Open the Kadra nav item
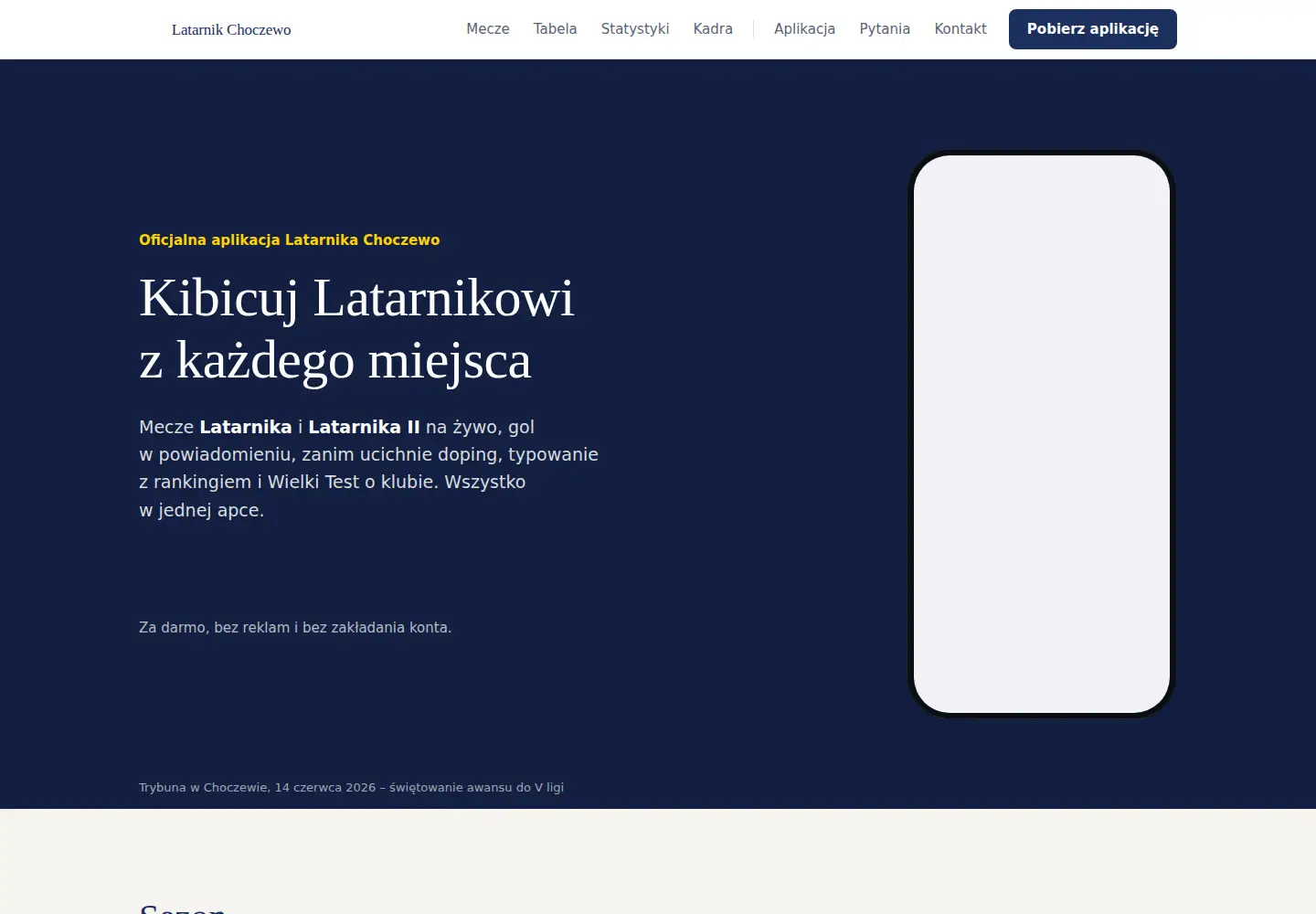1316x914 pixels. pyautogui.click(x=713, y=29)
